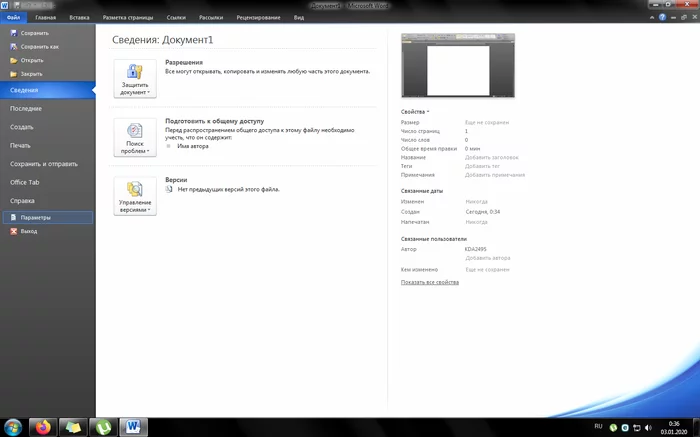Click the RU language indicator
Screen dimensions: 700x437
598,426
